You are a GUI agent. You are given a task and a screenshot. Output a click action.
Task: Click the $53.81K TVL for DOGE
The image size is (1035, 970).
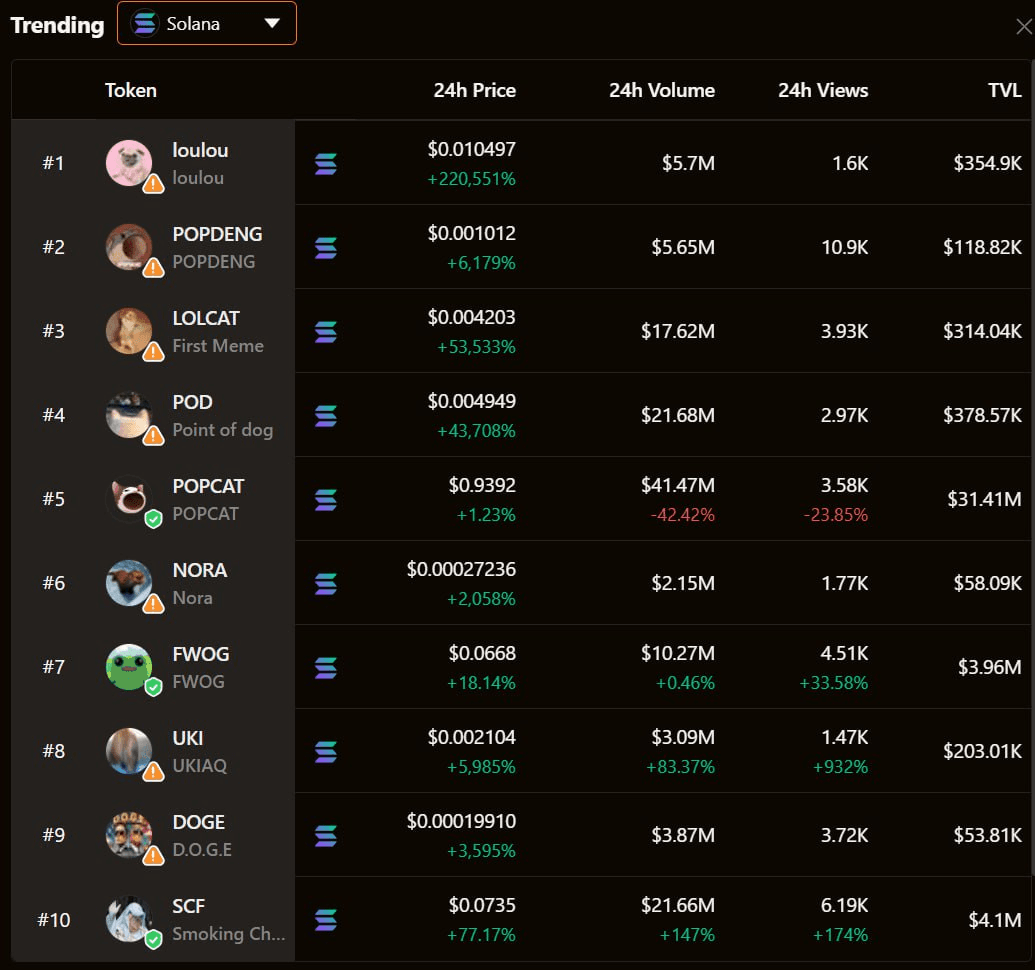[x=987, y=835]
